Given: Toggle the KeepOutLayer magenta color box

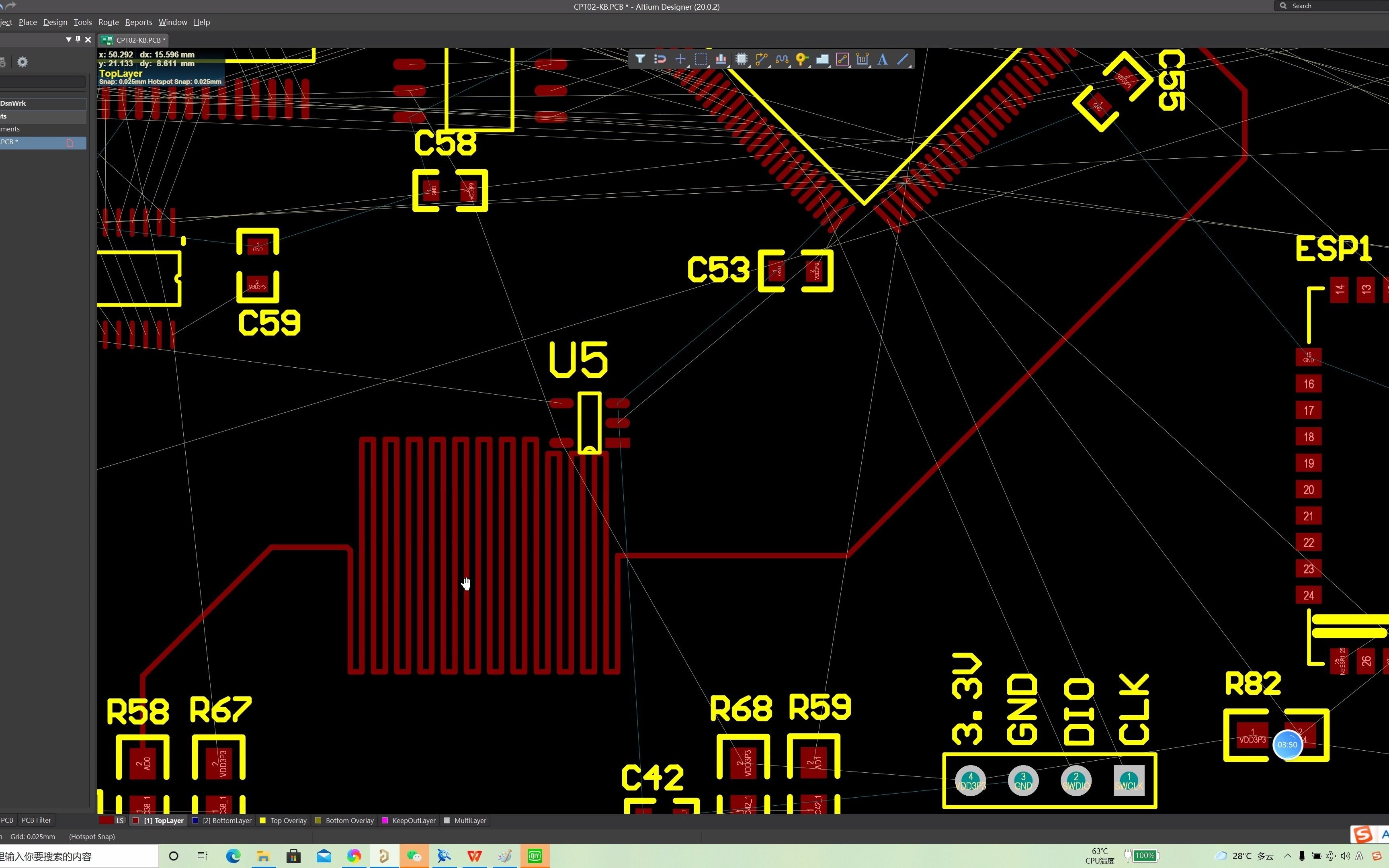Looking at the screenshot, I should (x=385, y=820).
